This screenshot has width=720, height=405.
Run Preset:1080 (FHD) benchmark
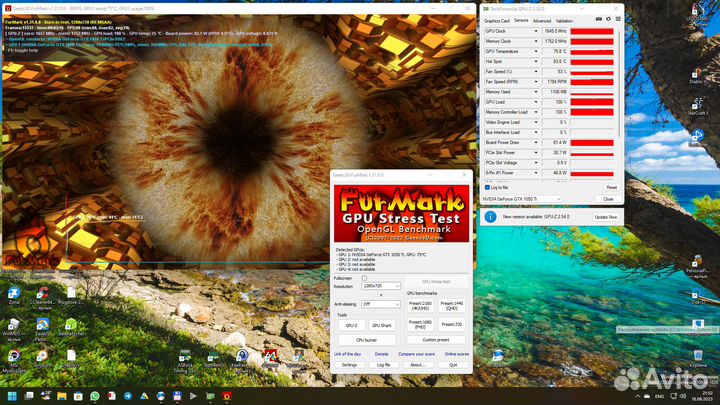420,325
